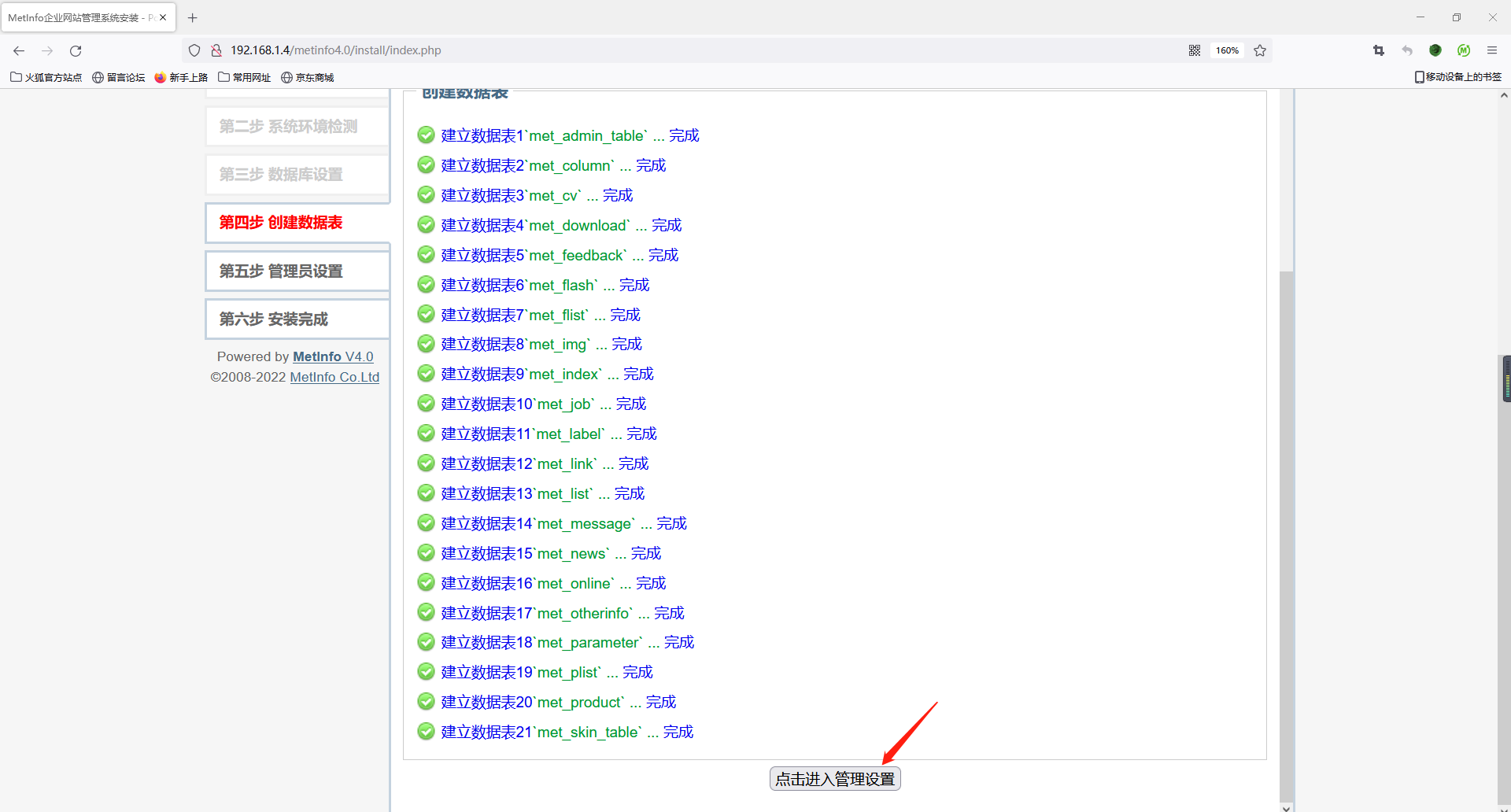
Task: Click the green check beside met_admin_table
Action: click(426, 135)
